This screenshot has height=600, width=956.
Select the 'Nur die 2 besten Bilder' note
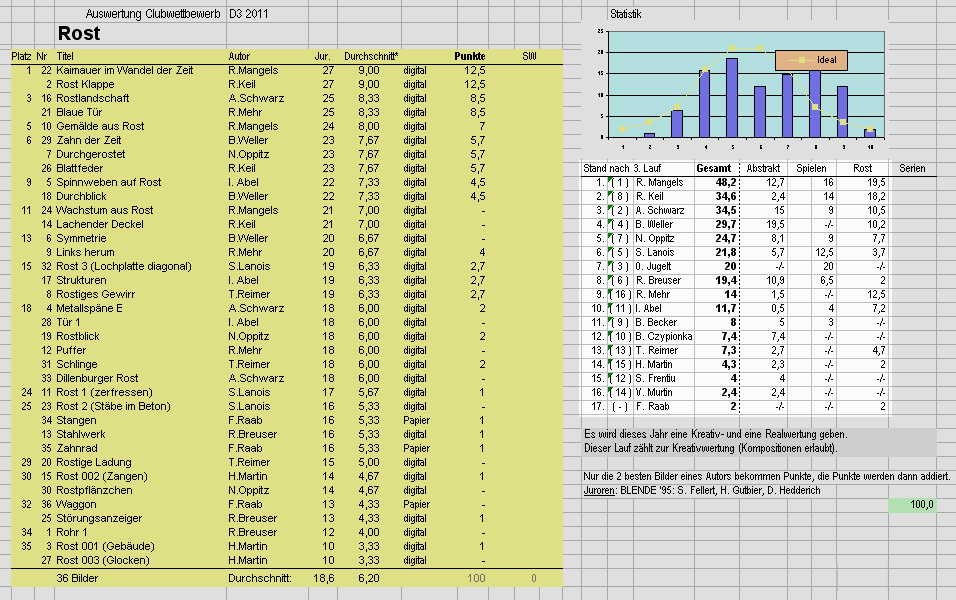[766, 477]
